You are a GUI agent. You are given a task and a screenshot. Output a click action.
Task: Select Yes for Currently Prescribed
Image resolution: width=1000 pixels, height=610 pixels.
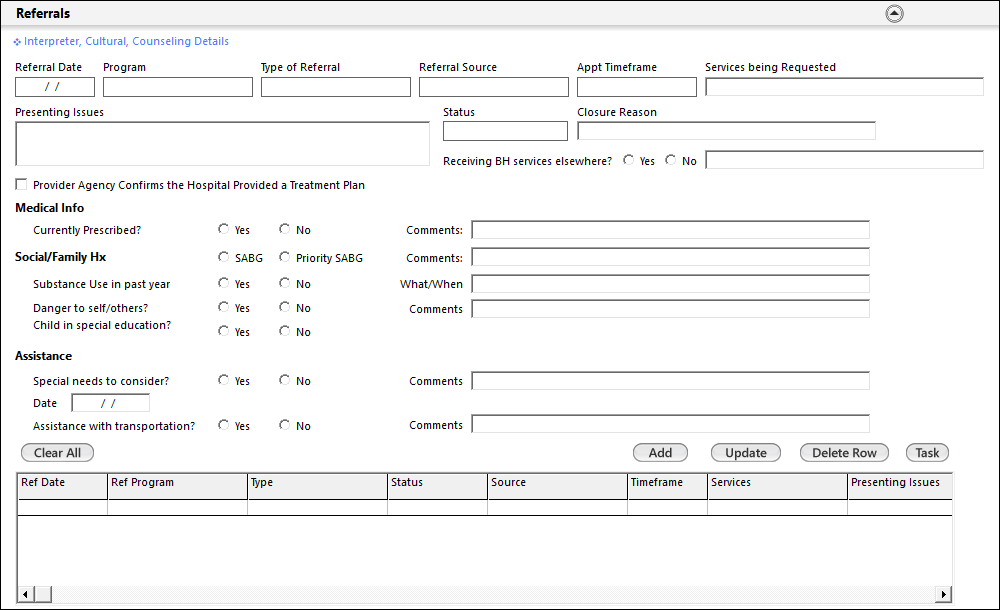point(224,230)
